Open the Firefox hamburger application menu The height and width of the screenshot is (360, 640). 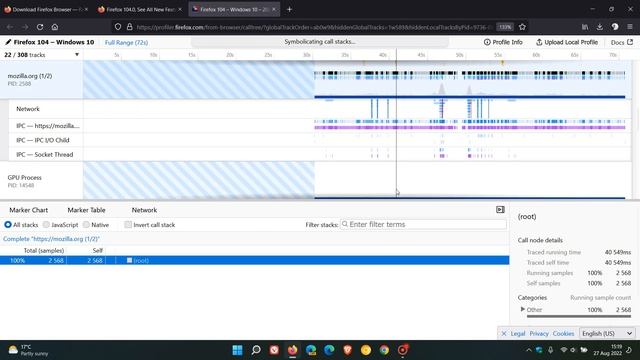[x=630, y=27]
